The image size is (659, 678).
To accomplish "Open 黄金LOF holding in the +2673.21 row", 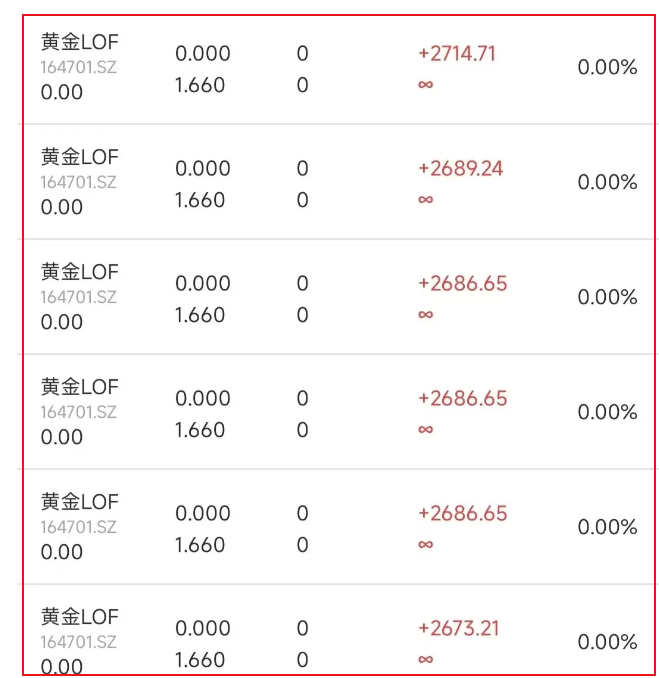I will (79, 617).
